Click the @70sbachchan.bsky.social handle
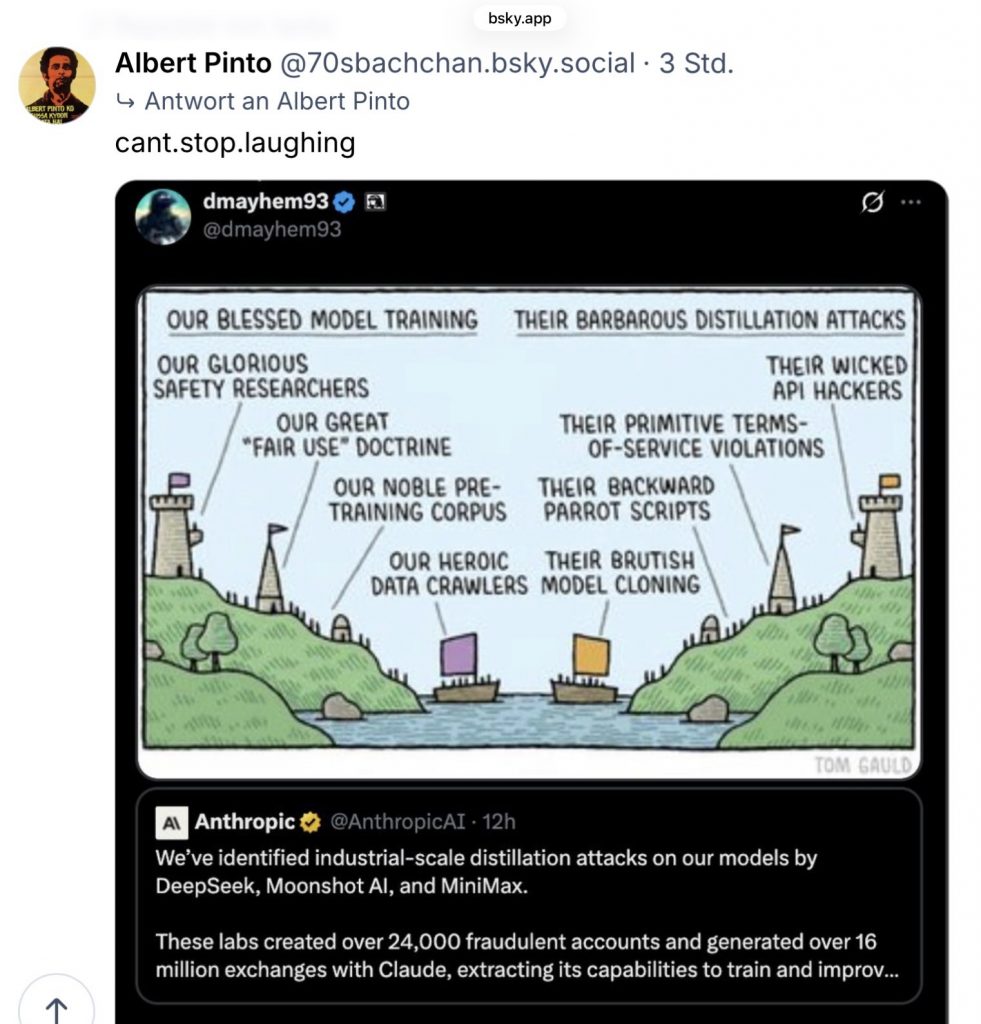Viewport: 981px width, 1024px height. tap(457, 64)
